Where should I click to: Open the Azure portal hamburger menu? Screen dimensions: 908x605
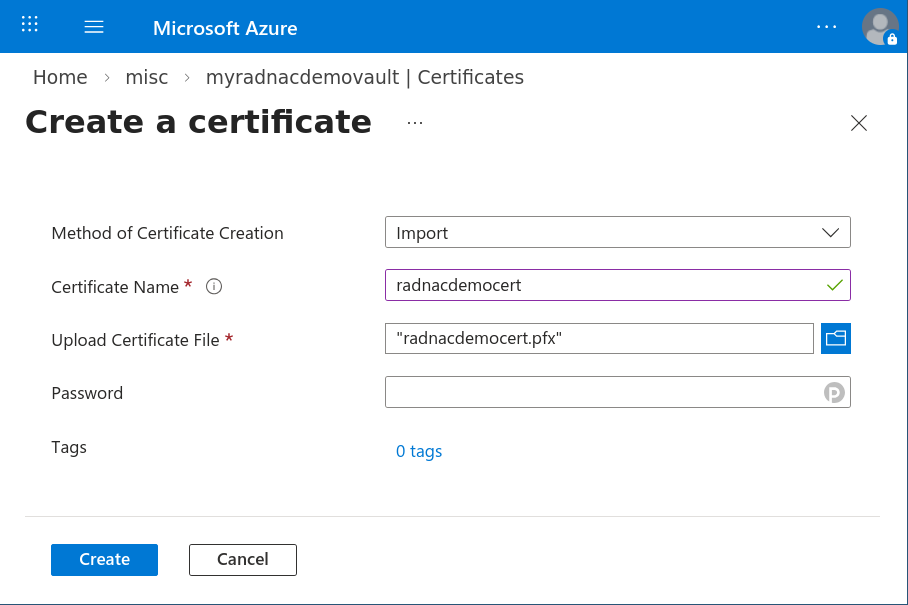(x=94, y=27)
